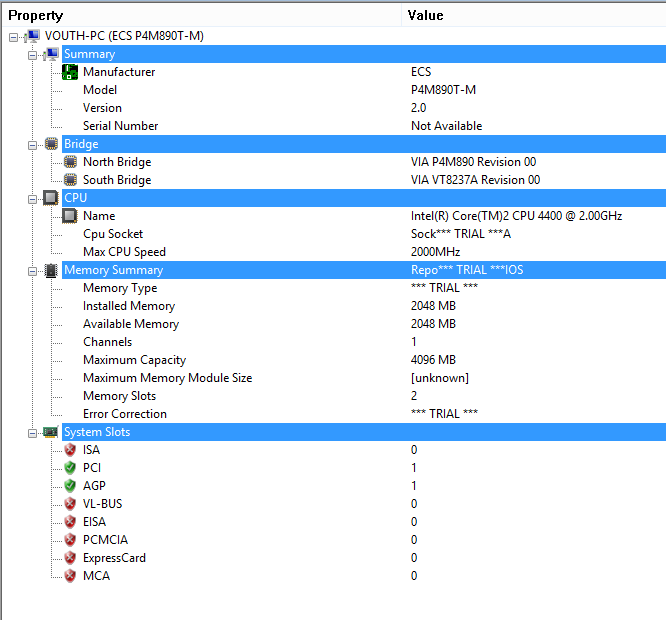This screenshot has width=666, height=620.
Task: Click the CPU Name processor icon
Action: (70, 216)
